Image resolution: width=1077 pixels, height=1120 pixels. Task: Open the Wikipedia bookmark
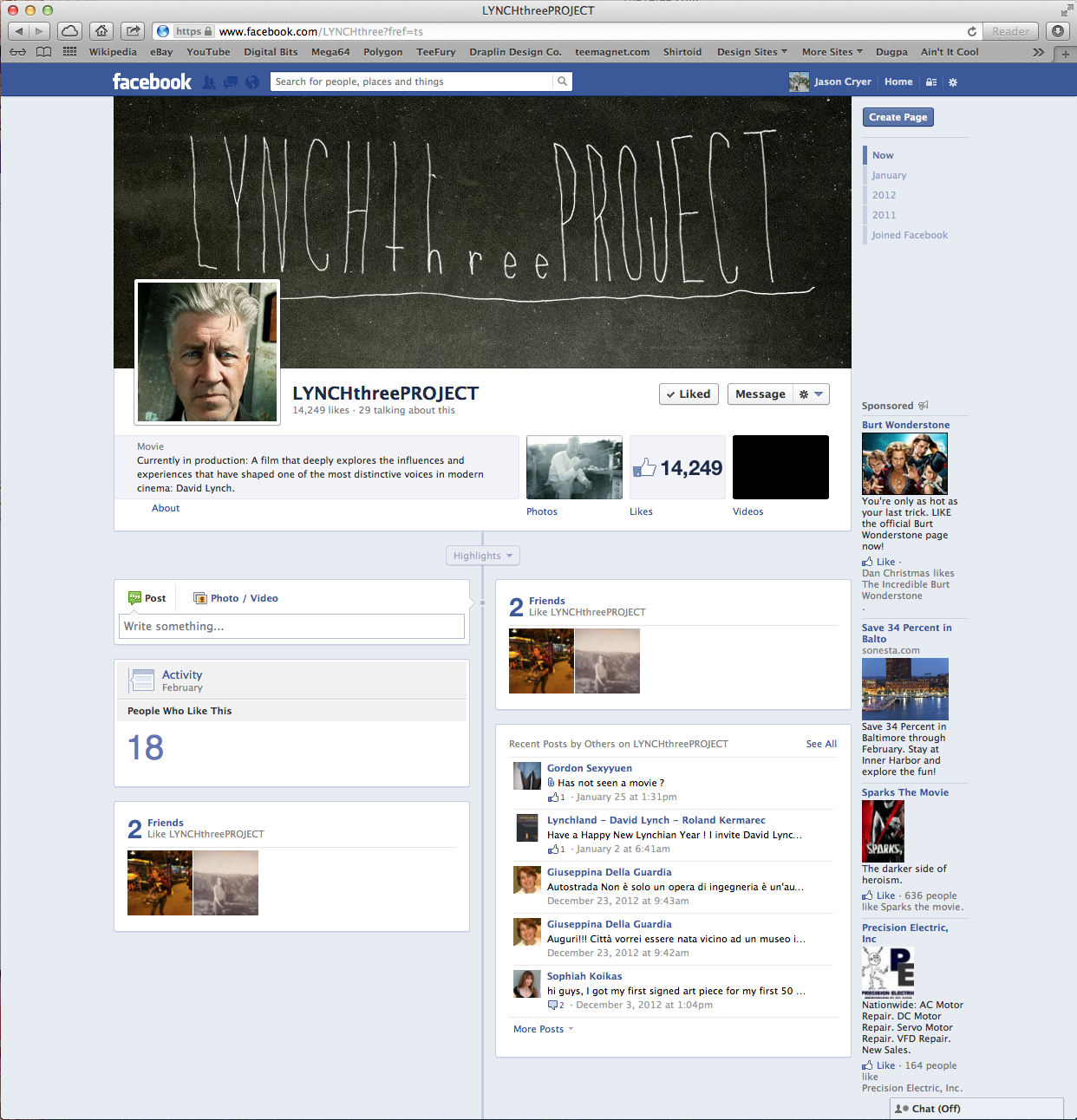click(x=113, y=52)
